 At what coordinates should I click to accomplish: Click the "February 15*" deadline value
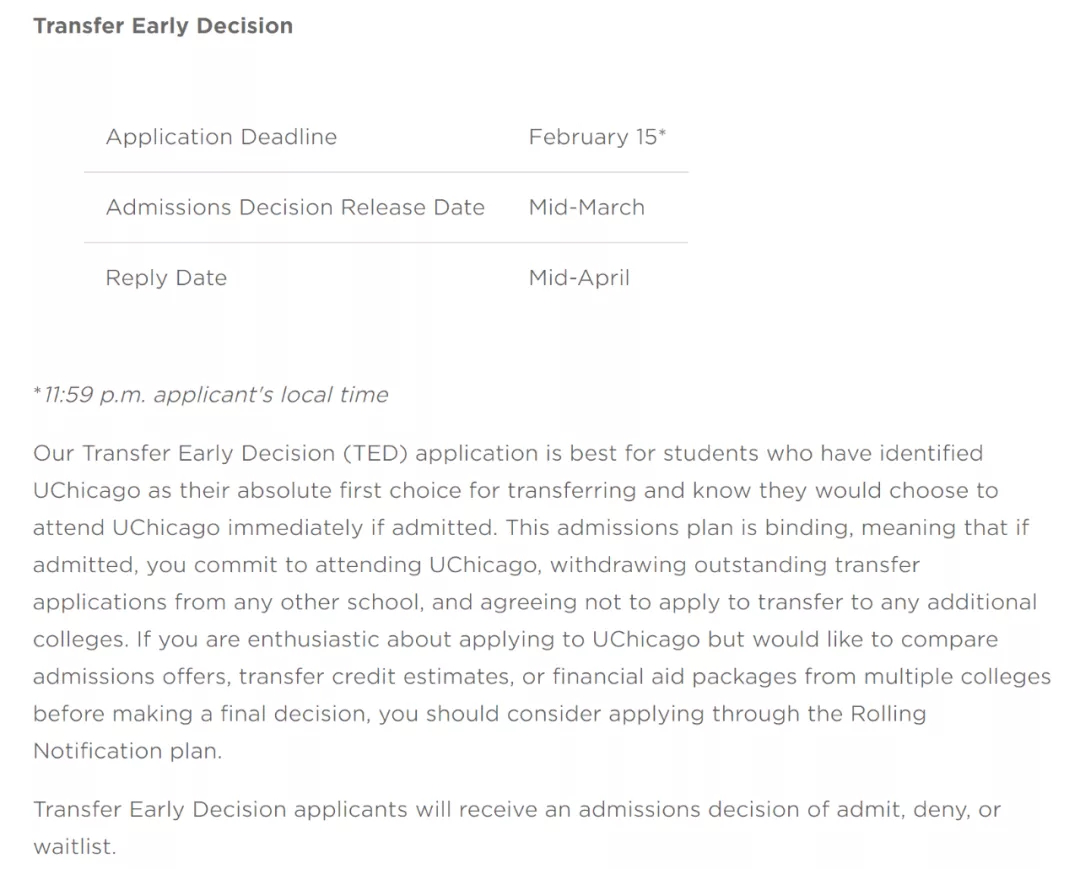(597, 137)
